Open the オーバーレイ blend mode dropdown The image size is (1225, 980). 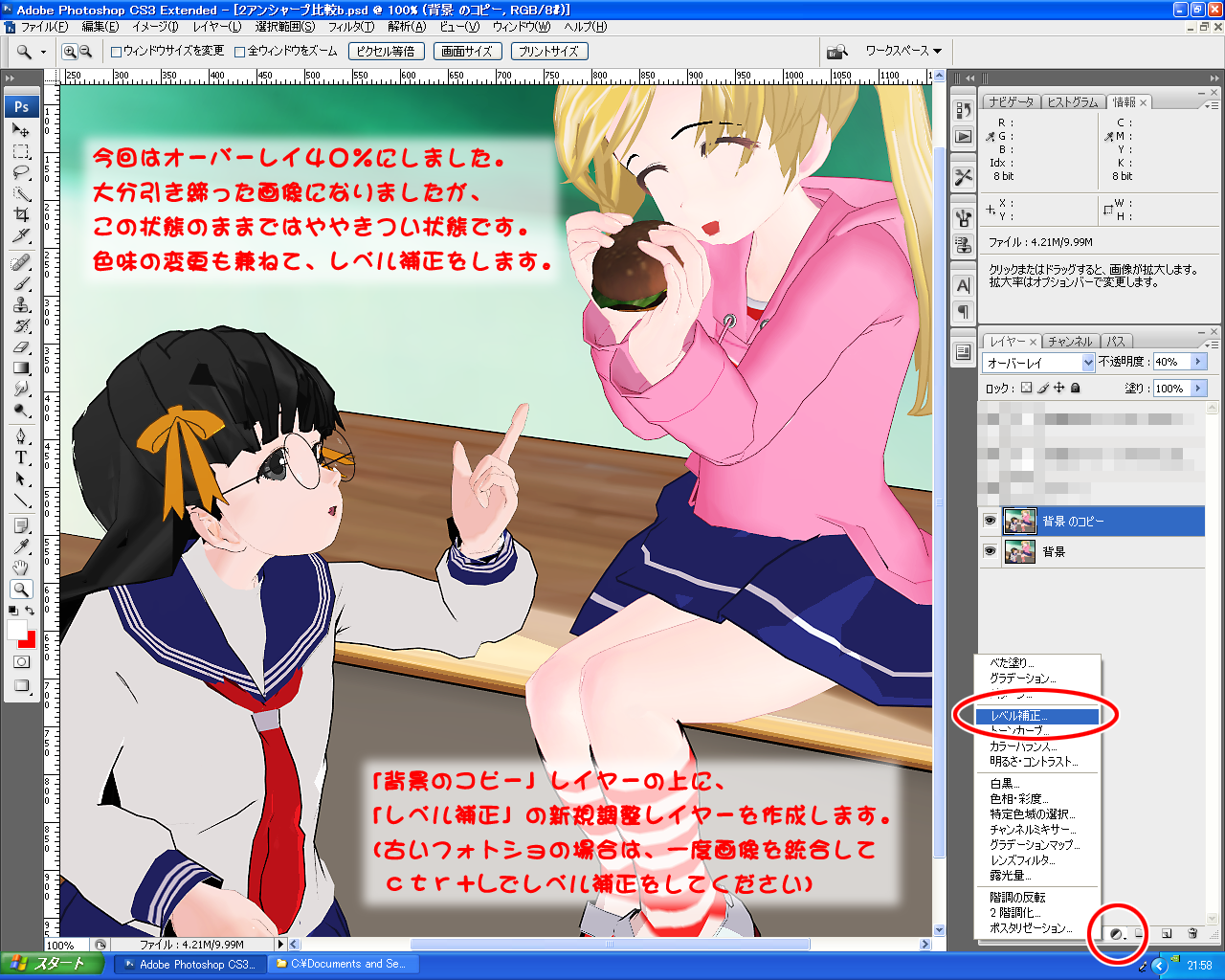click(x=1038, y=363)
